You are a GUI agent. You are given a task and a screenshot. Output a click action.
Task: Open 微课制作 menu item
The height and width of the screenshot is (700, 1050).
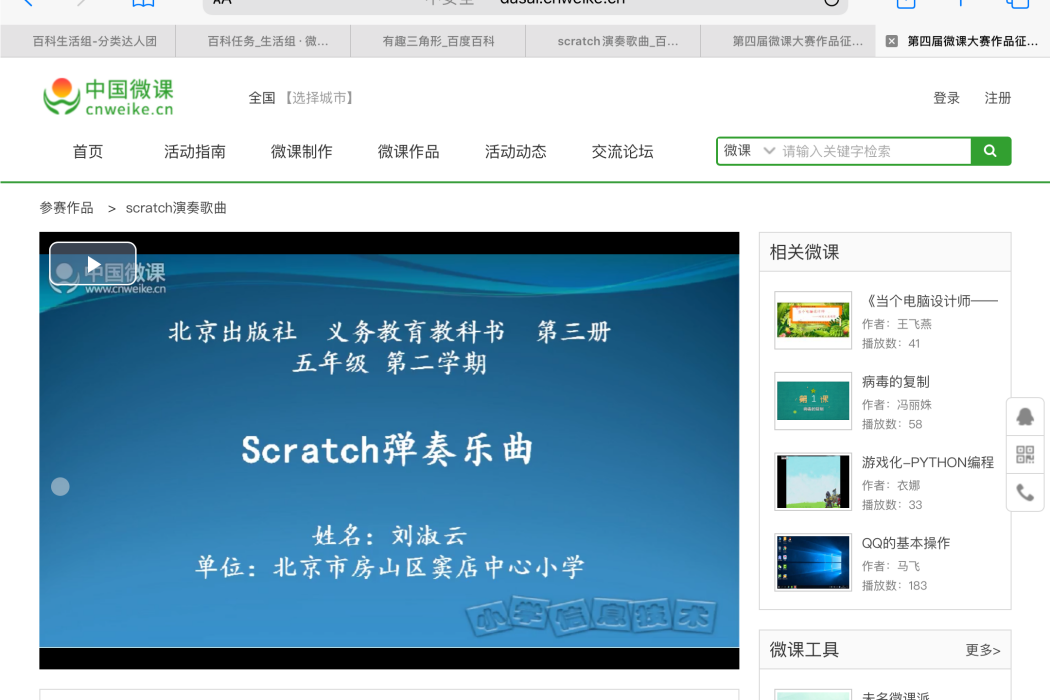tap(301, 151)
